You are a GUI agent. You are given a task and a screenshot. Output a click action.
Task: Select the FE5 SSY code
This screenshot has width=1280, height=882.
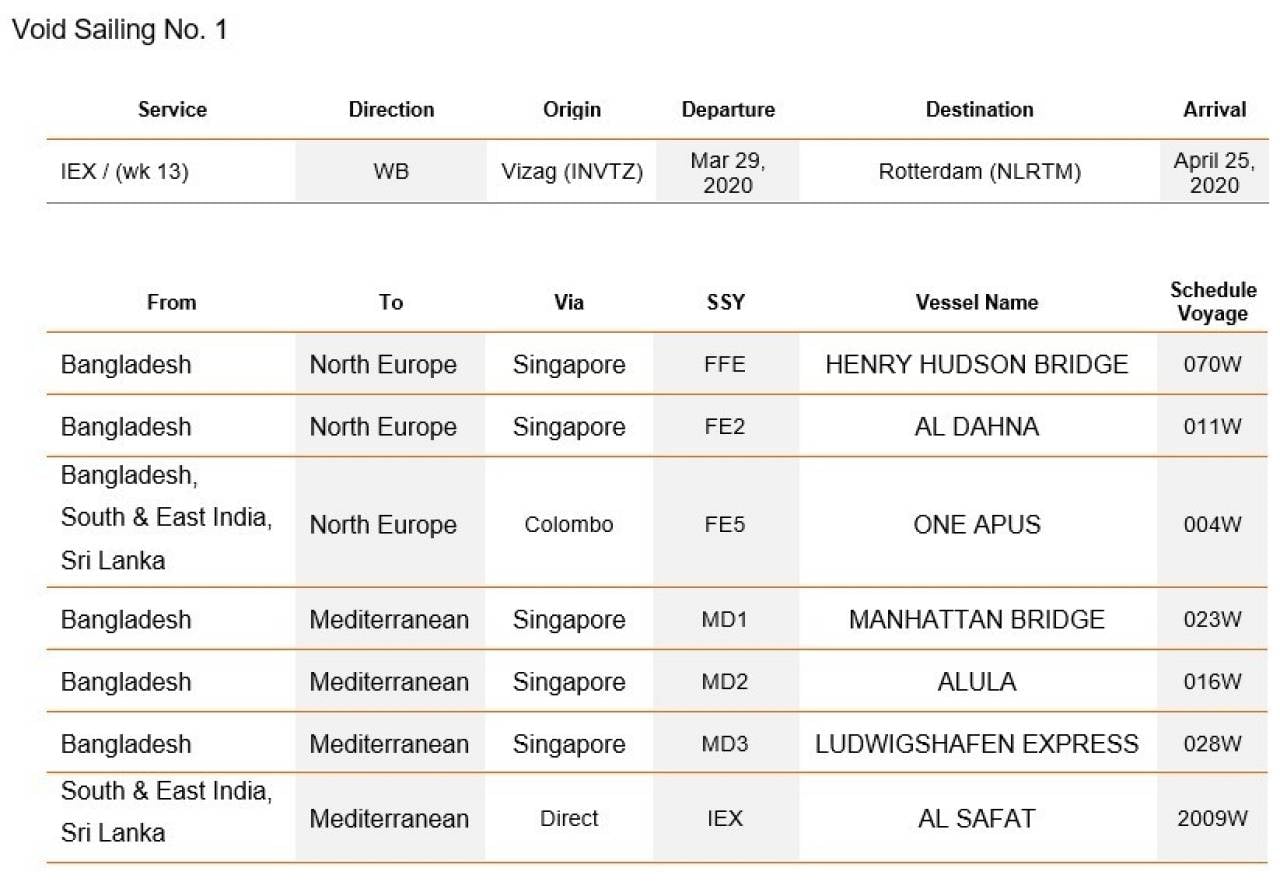pos(725,525)
